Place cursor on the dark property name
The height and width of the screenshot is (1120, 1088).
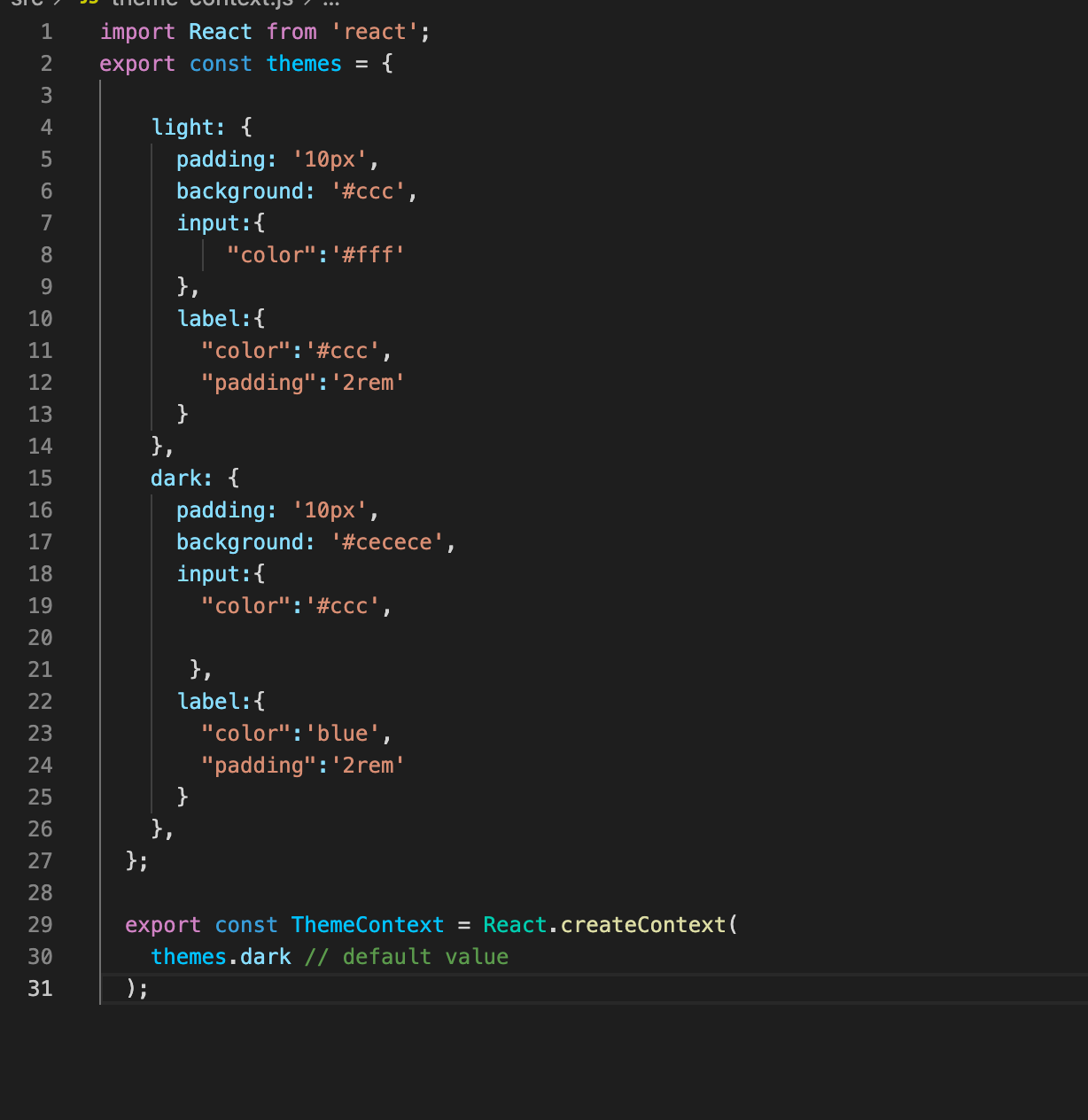(175, 478)
